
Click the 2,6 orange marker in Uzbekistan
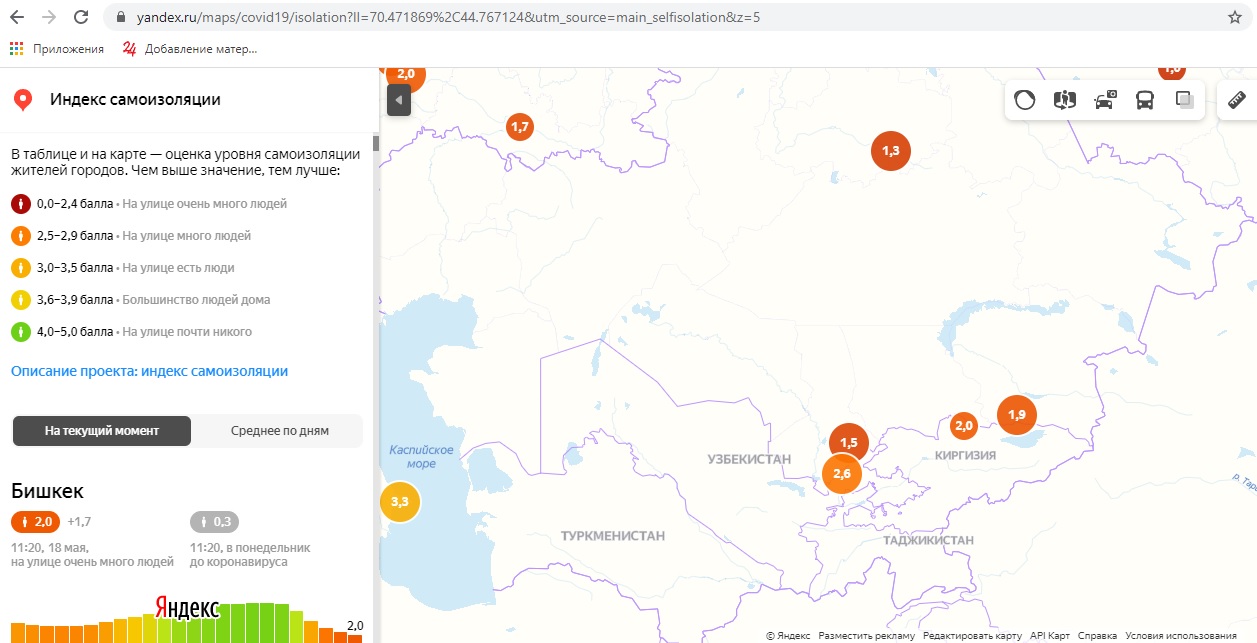click(841, 474)
